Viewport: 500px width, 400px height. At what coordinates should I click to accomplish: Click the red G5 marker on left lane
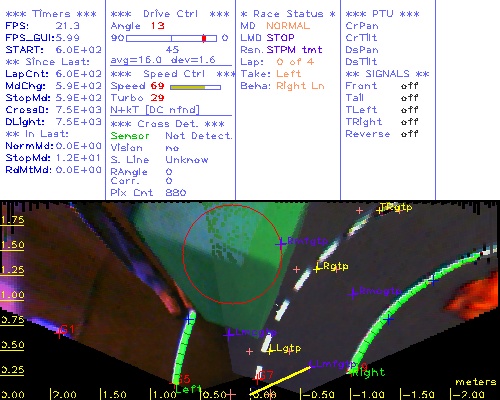[x=177, y=380]
